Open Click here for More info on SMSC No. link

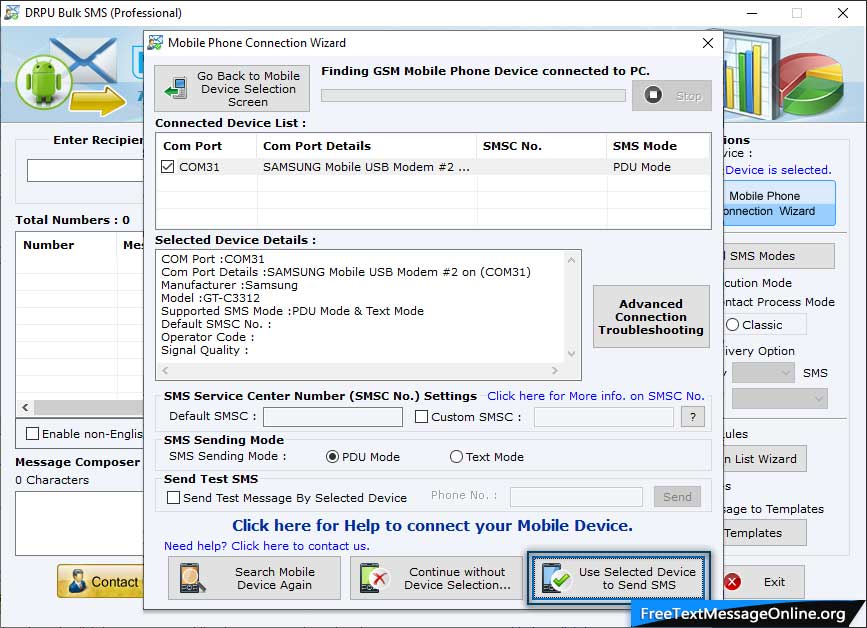coord(596,396)
